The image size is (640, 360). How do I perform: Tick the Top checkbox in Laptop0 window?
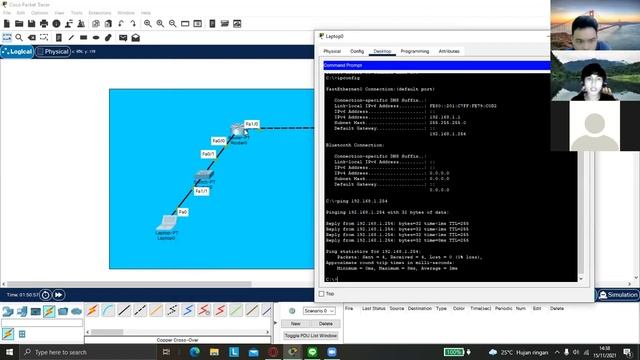[x=322, y=294]
